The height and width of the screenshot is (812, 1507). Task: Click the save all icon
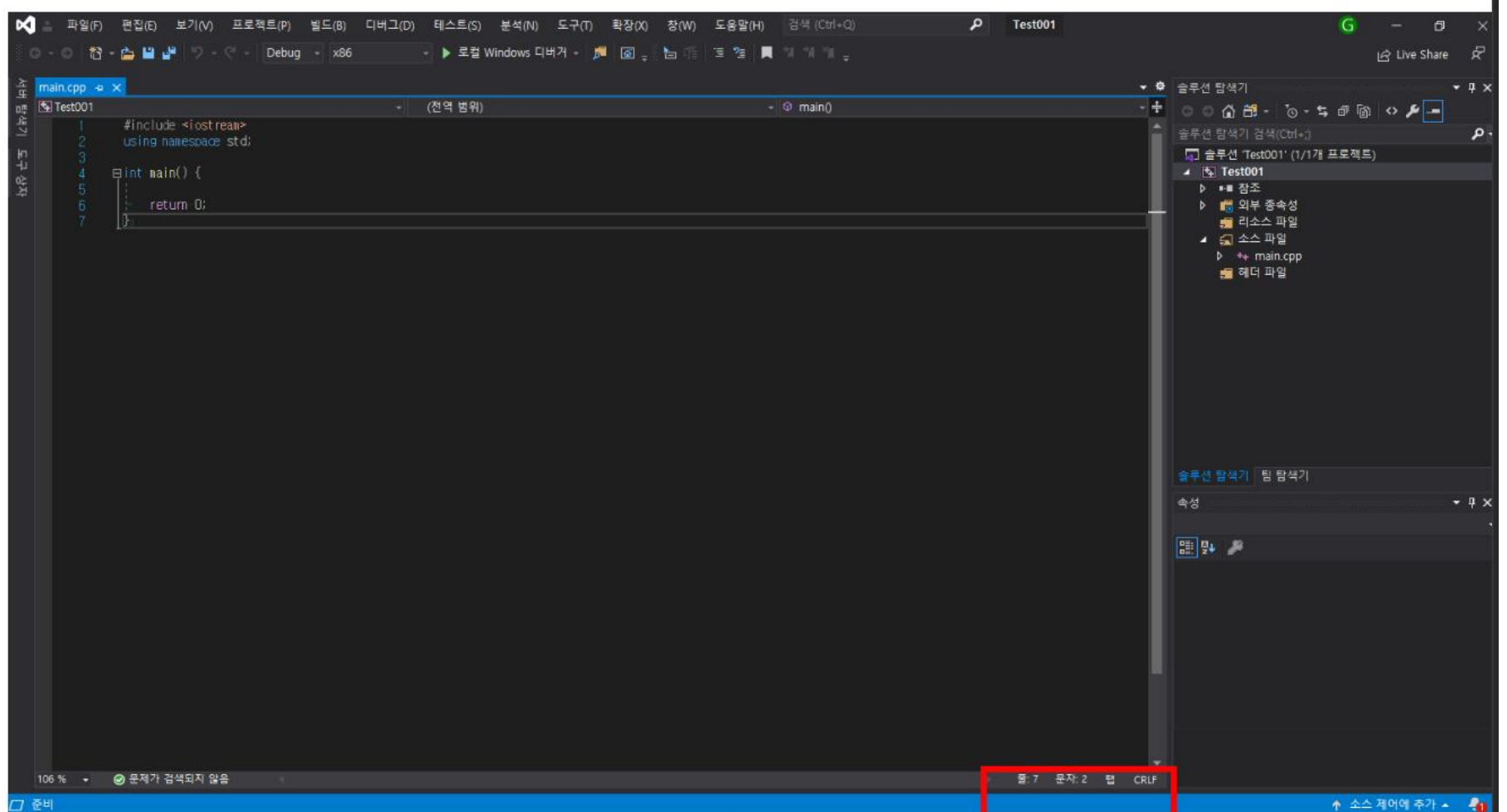point(168,53)
